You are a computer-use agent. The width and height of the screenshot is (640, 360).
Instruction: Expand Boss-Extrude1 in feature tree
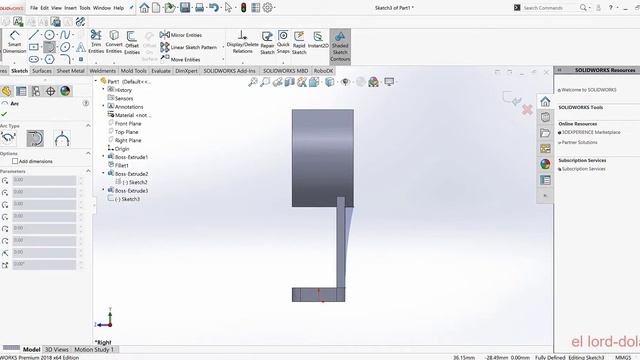point(104,156)
